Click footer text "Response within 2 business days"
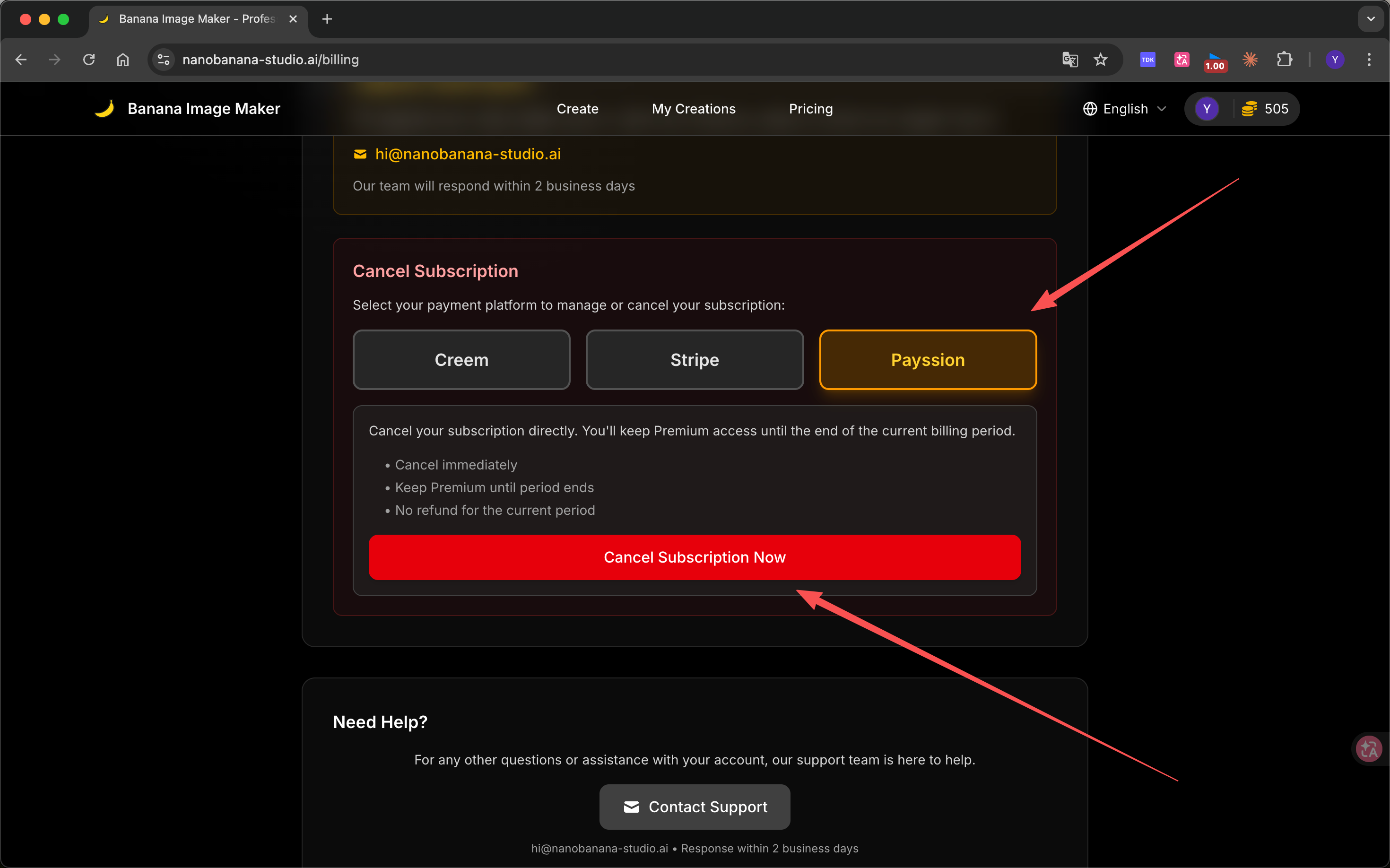 click(769, 849)
